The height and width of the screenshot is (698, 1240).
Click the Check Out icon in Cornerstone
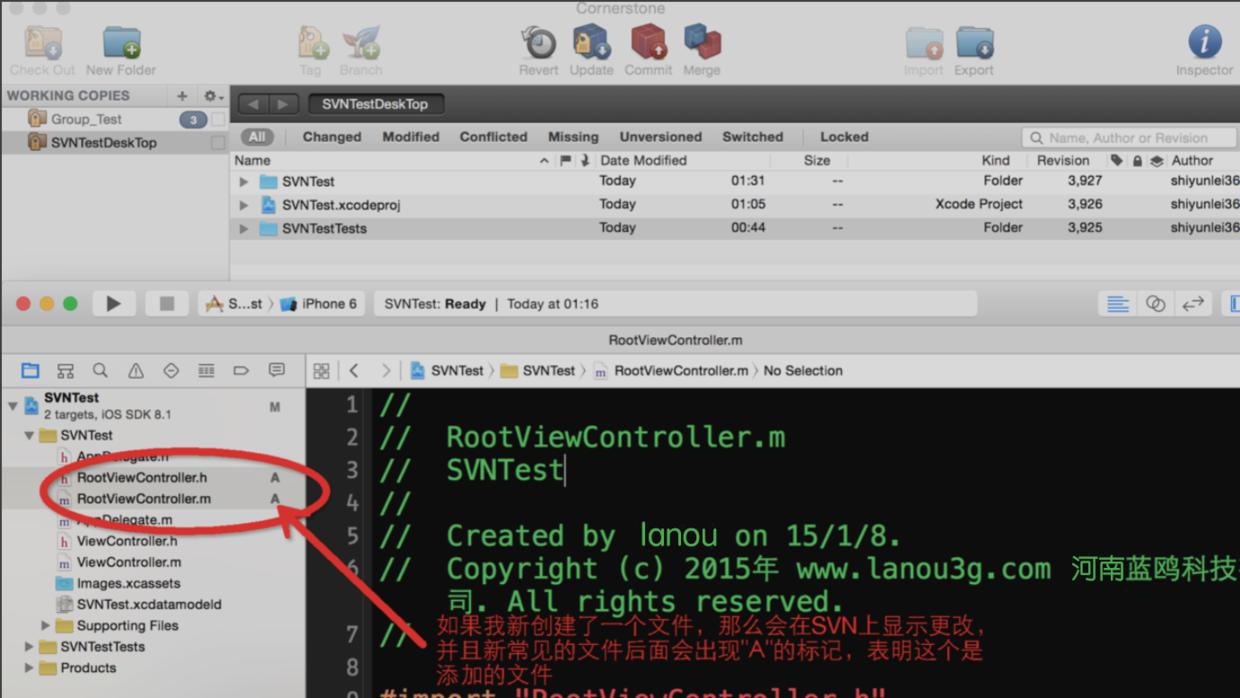[43, 44]
